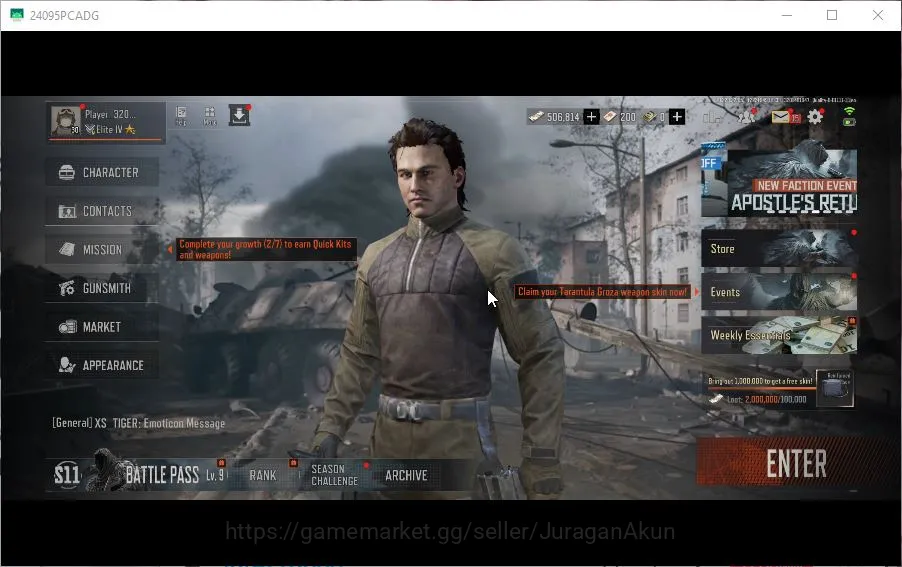Screen dimensions: 902x567
Task: Maximize the 24095PCADG window
Action: (x=832, y=15)
